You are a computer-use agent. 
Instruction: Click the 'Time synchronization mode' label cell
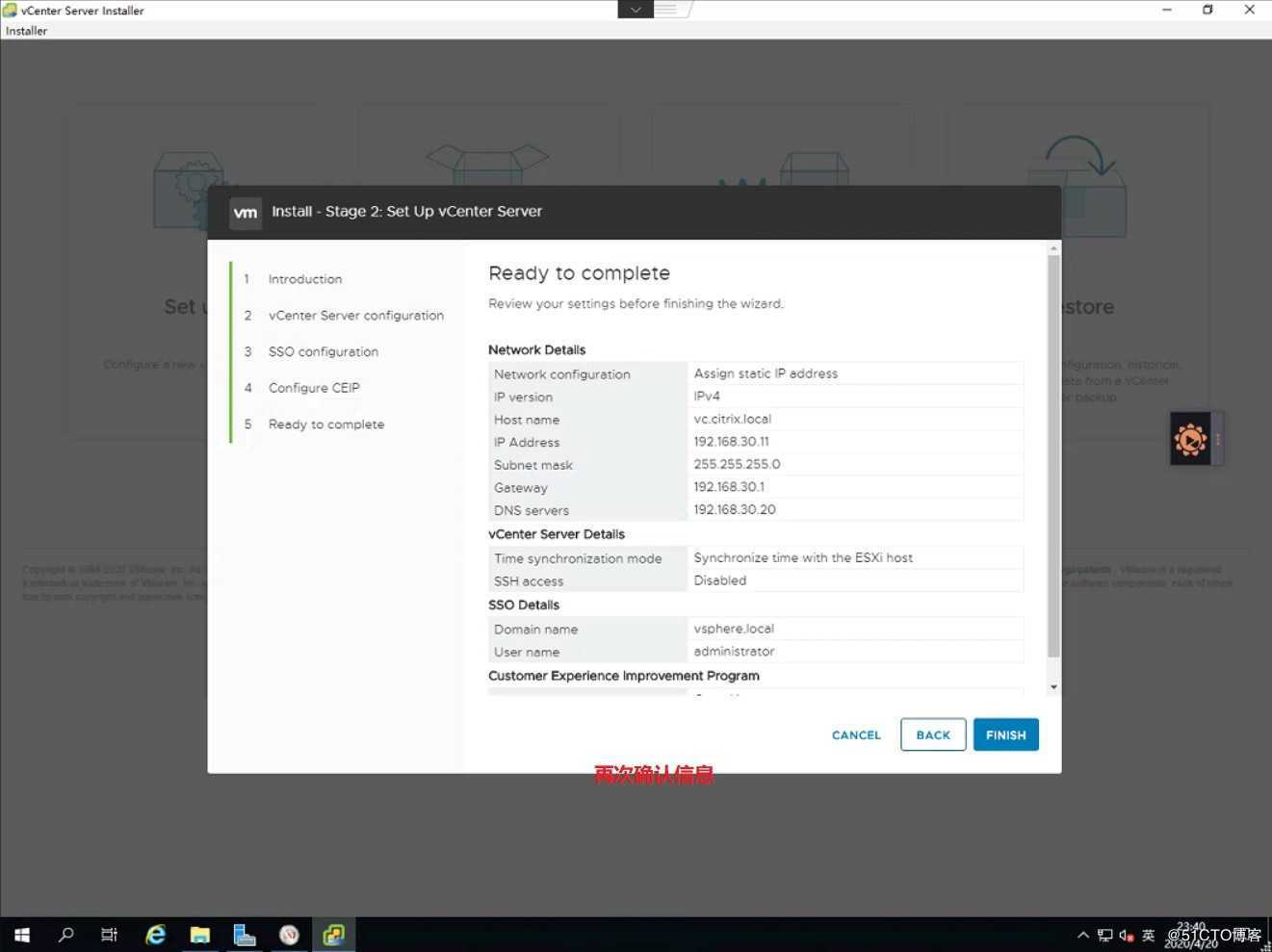[587, 558]
